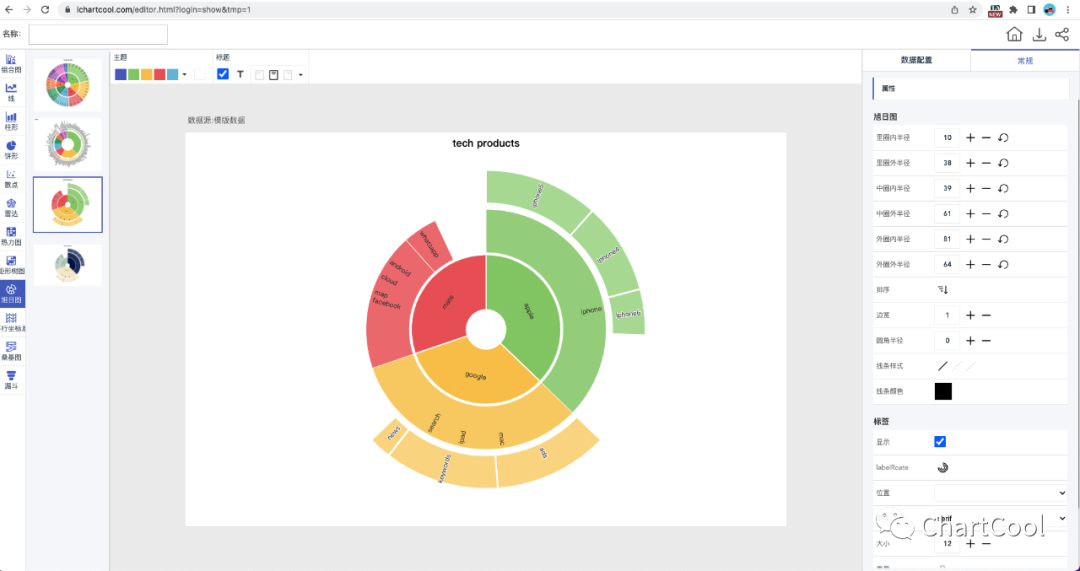Image resolution: width=1080 pixels, height=571 pixels.
Task: Uncheck the 显示 label display checkbox
Action: [x=940, y=442]
